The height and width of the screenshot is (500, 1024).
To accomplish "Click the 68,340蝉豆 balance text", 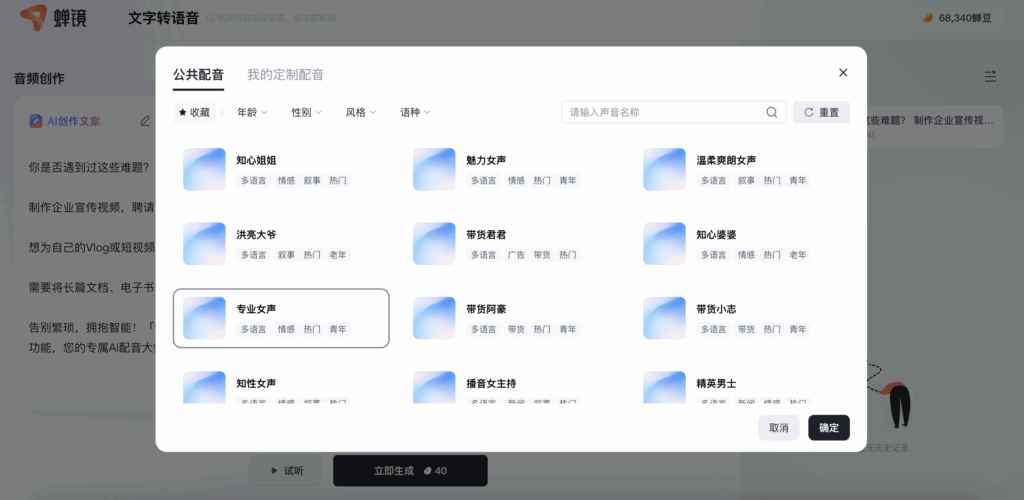I will pos(965,18).
